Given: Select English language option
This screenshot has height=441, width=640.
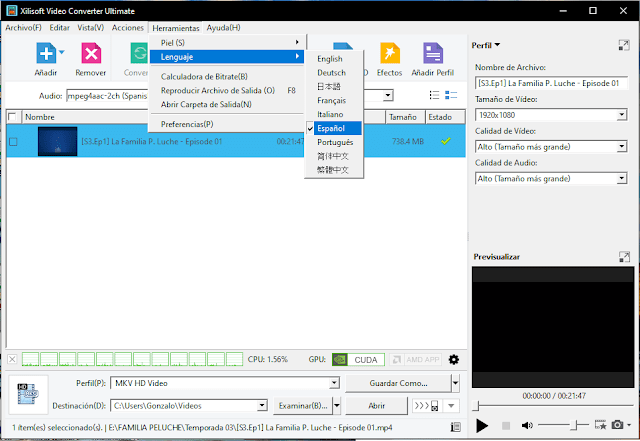Looking at the screenshot, I should point(330,59).
